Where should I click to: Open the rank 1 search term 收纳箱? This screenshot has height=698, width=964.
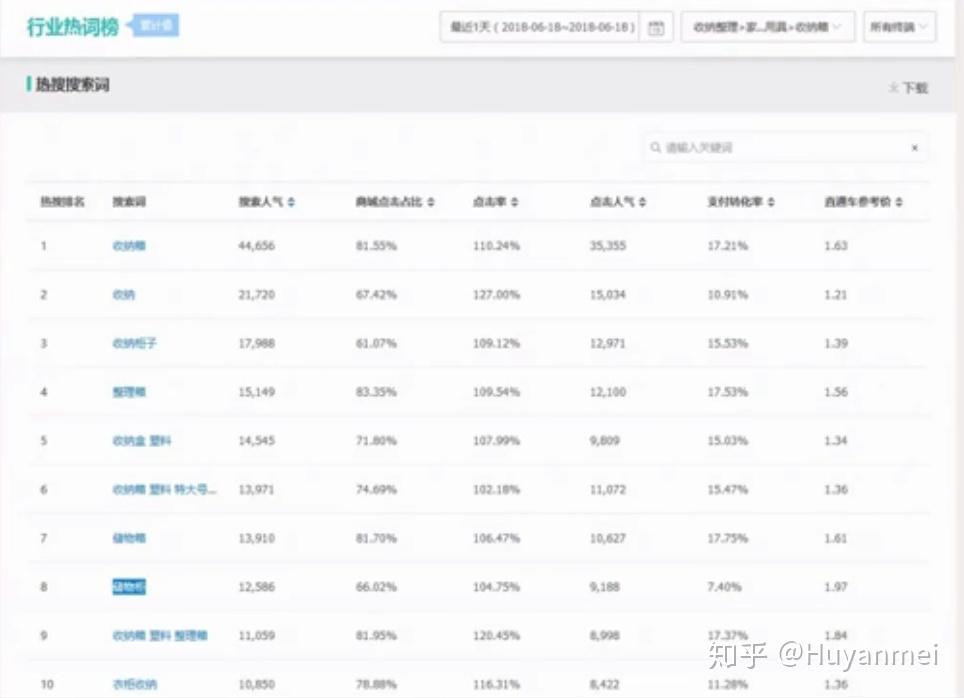point(129,246)
